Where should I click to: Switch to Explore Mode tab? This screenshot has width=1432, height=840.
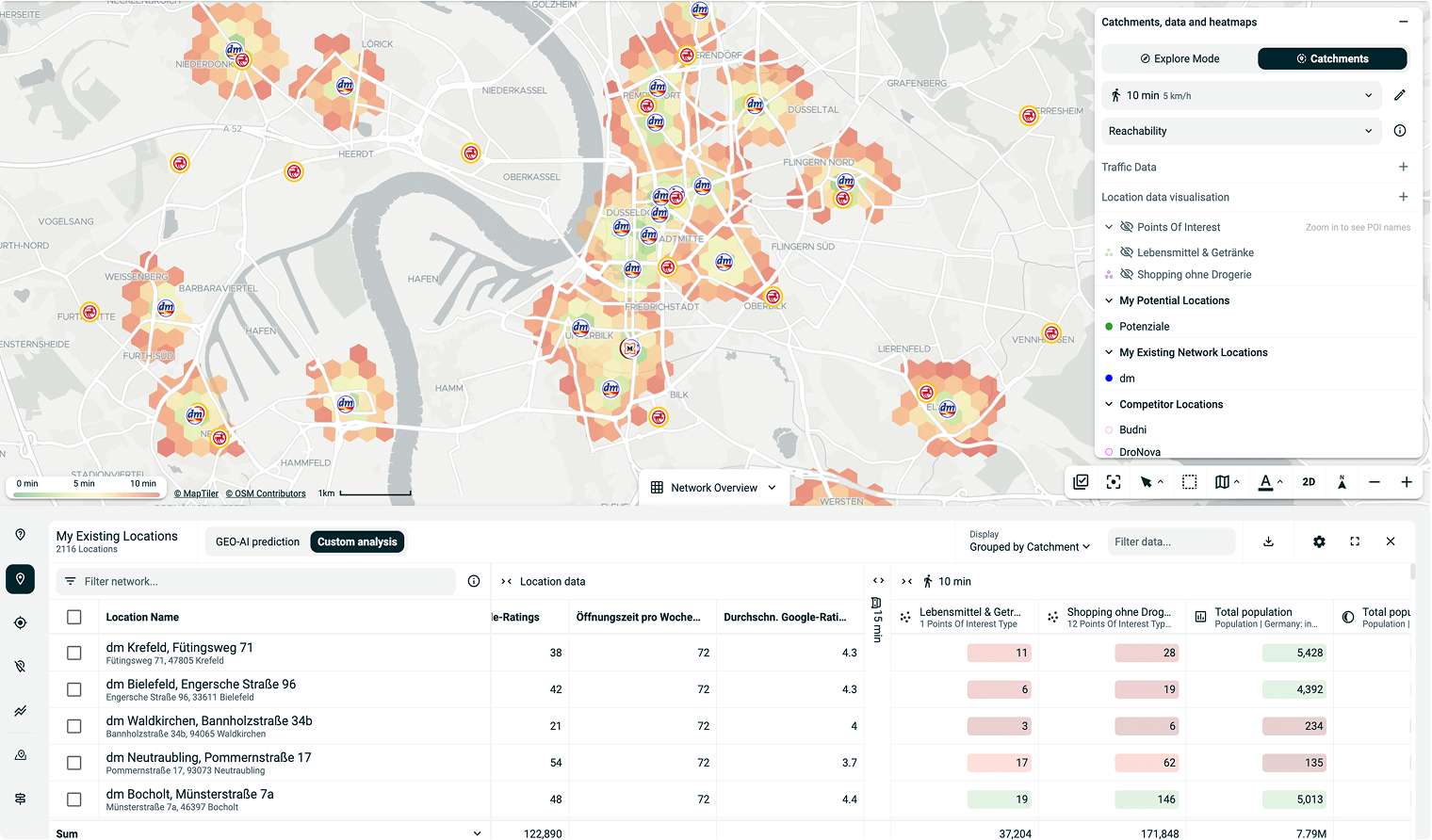pos(1180,58)
